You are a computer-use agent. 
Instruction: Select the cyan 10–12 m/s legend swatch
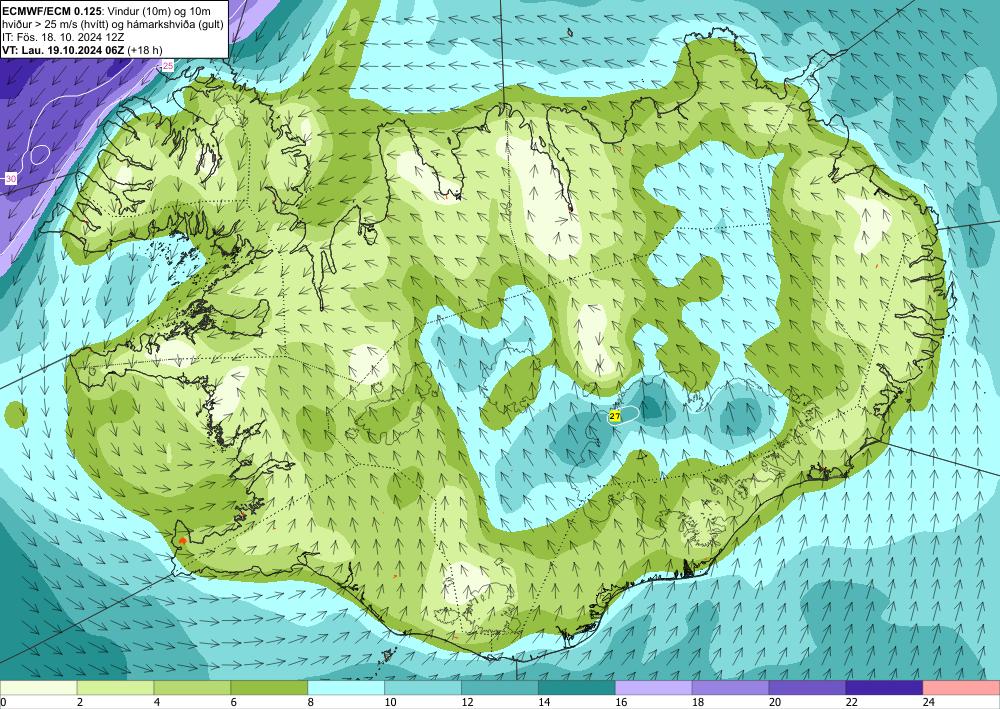tap(423, 688)
